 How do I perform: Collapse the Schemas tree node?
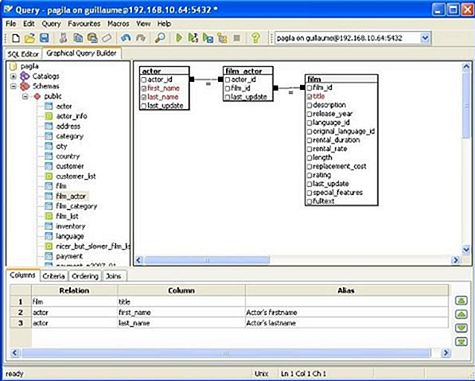click(x=13, y=86)
